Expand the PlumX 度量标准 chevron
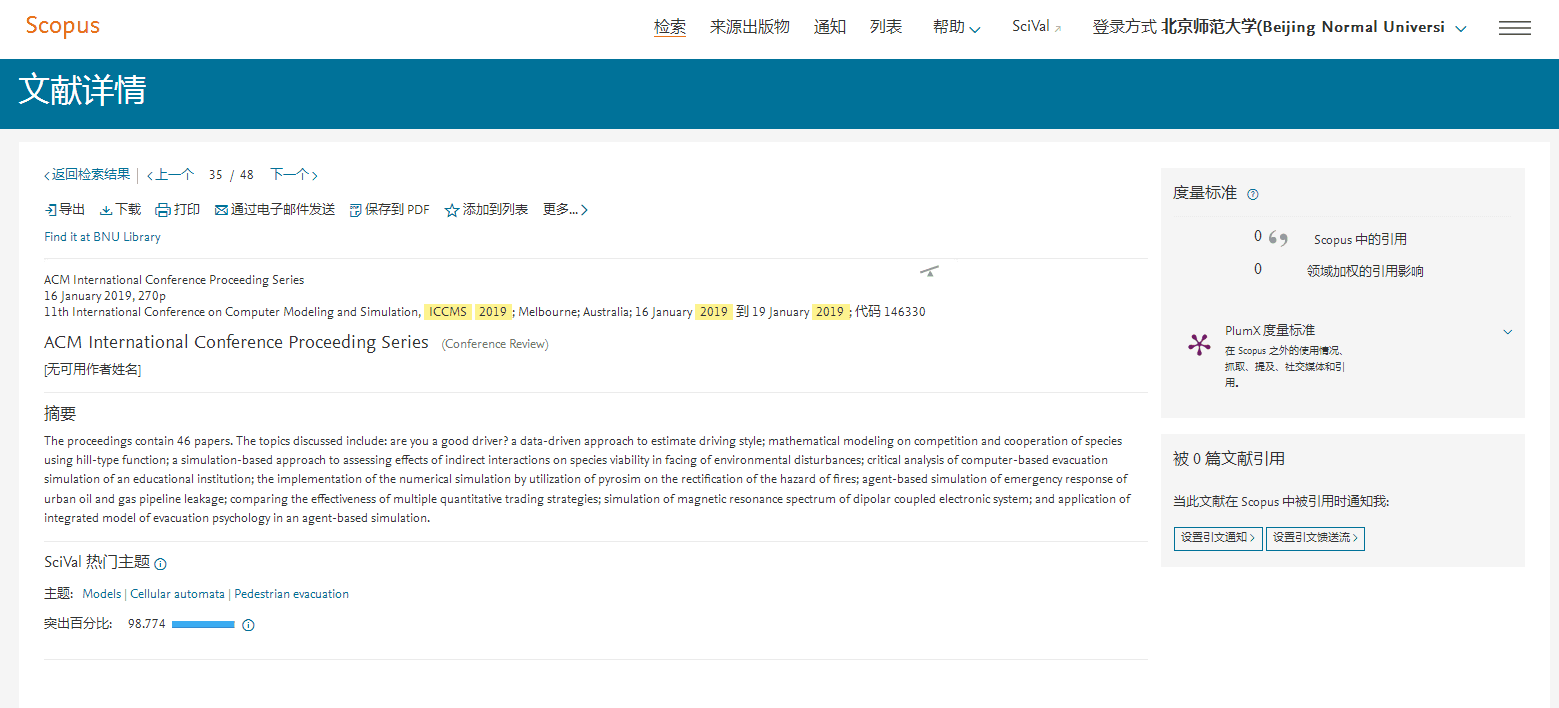This screenshot has width=1559, height=708. (1508, 332)
